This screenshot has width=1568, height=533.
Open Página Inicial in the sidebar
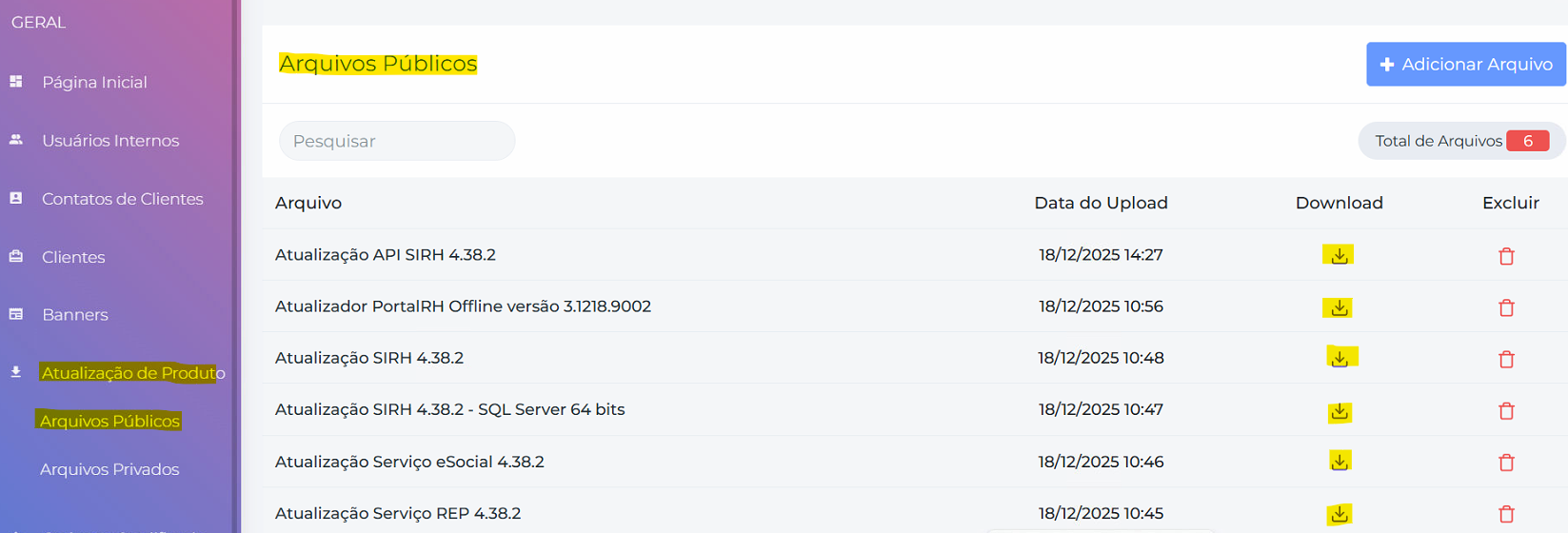[x=94, y=83]
